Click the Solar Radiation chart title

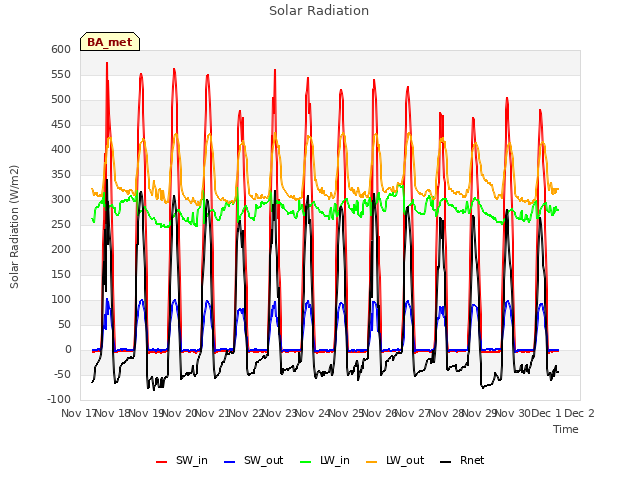point(319,11)
